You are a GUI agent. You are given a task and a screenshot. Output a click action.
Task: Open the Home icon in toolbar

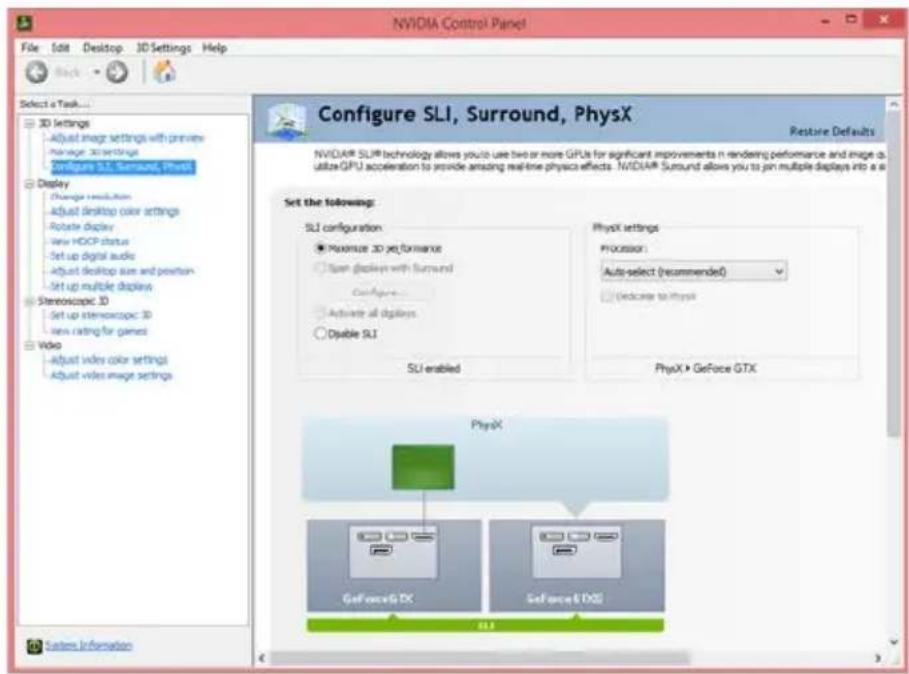[164, 72]
